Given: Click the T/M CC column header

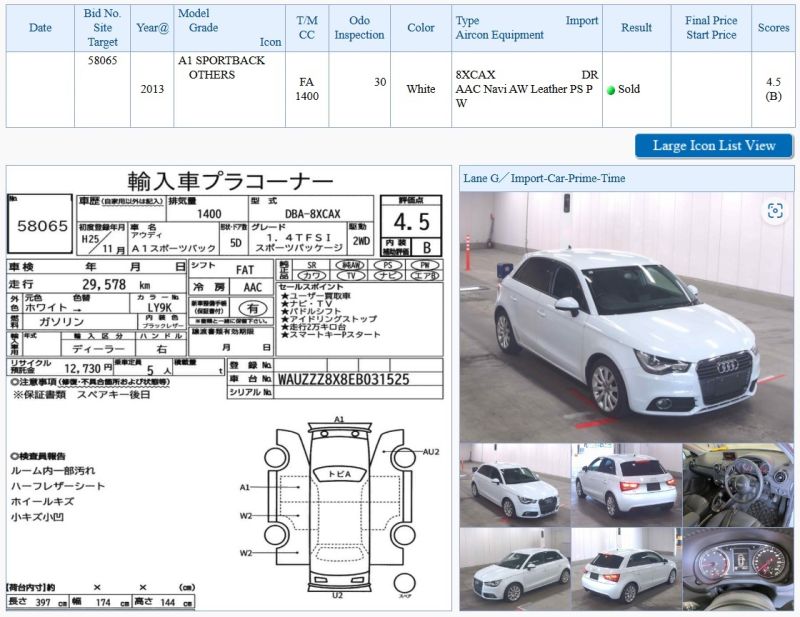Looking at the screenshot, I should tap(307, 28).
